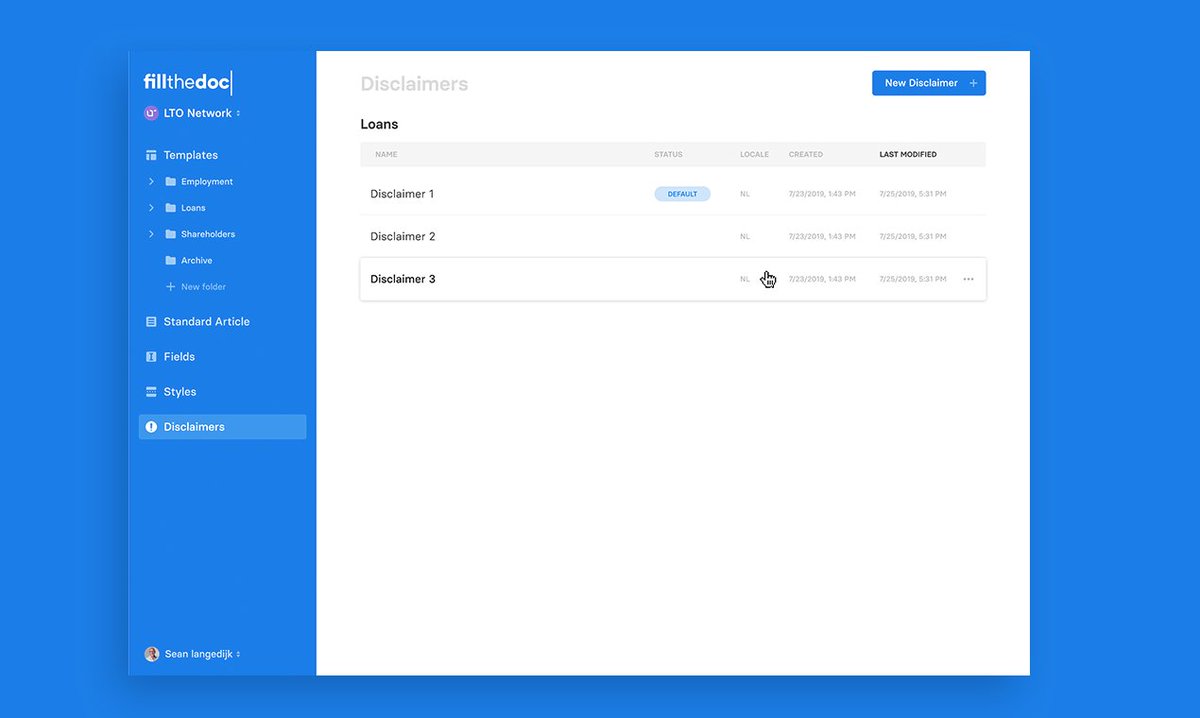
Task: Click the Styles icon
Action: click(x=151, y=392)
